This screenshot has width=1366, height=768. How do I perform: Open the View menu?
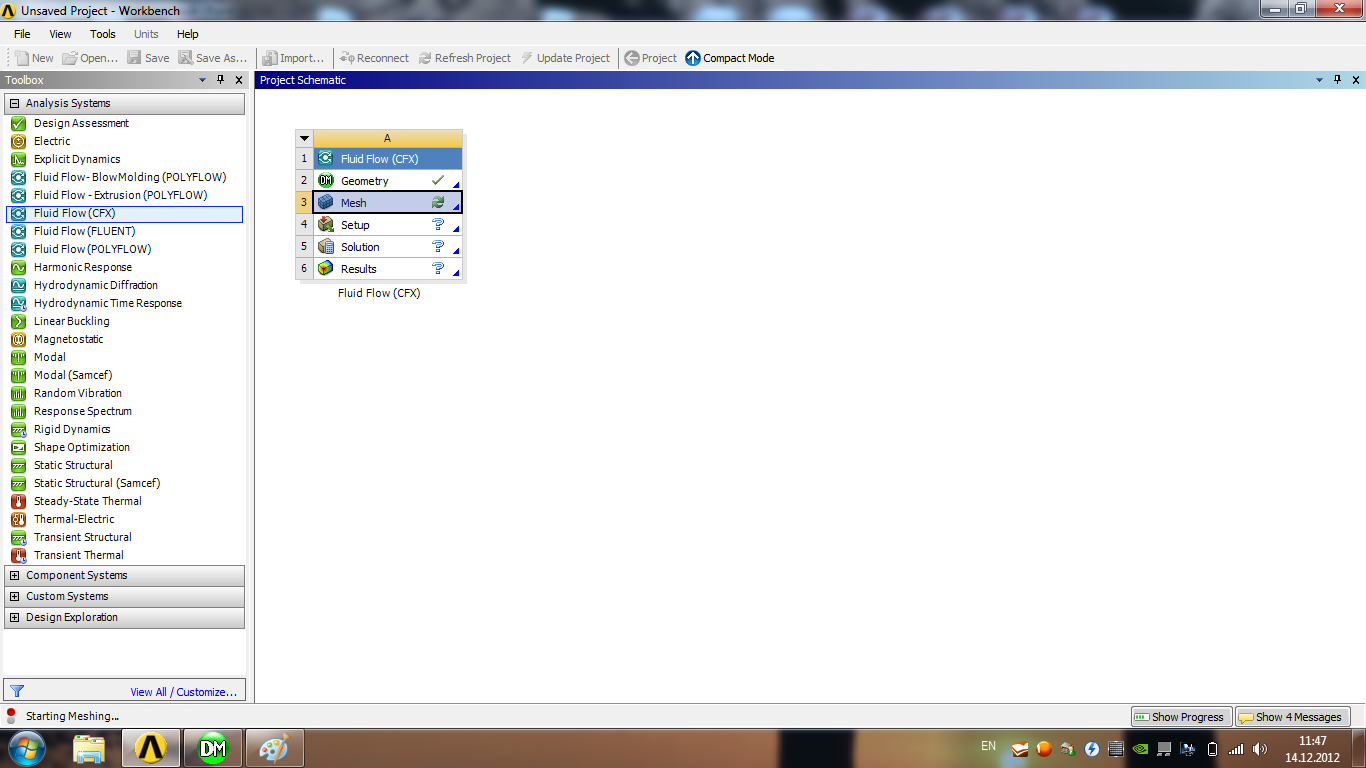60,34
